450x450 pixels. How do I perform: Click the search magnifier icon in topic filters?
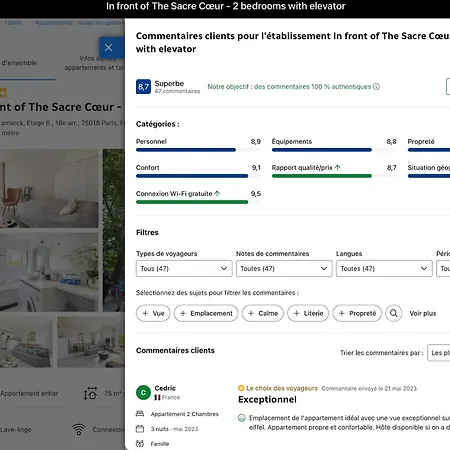394,313
